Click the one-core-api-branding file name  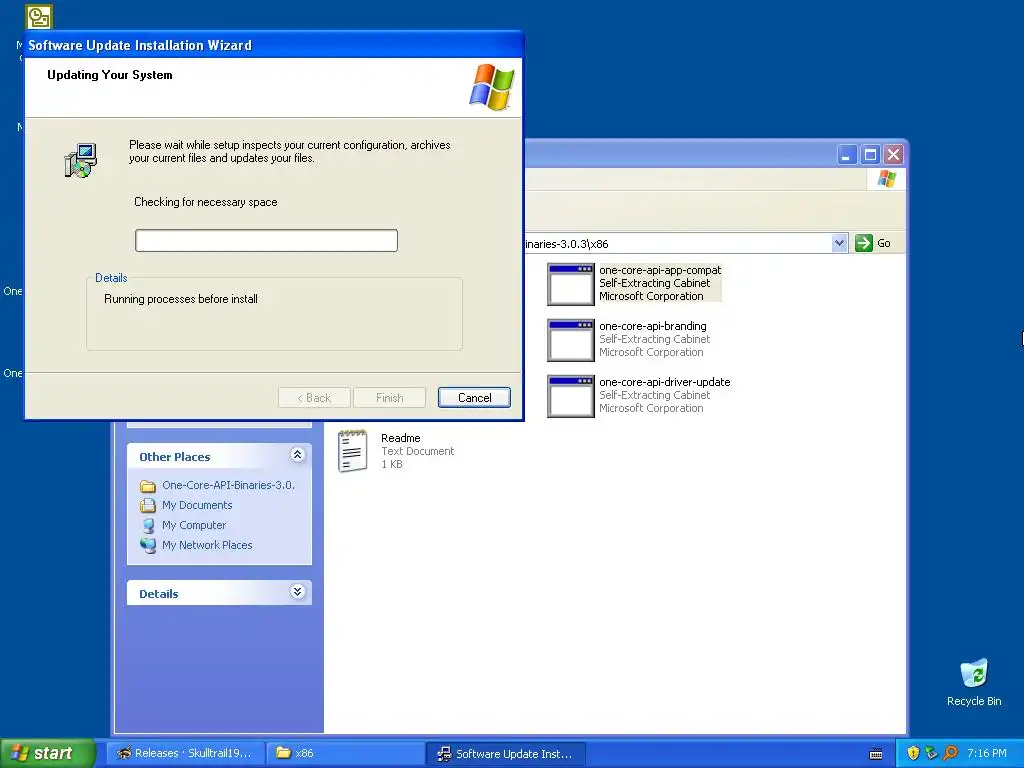(652, 326)
